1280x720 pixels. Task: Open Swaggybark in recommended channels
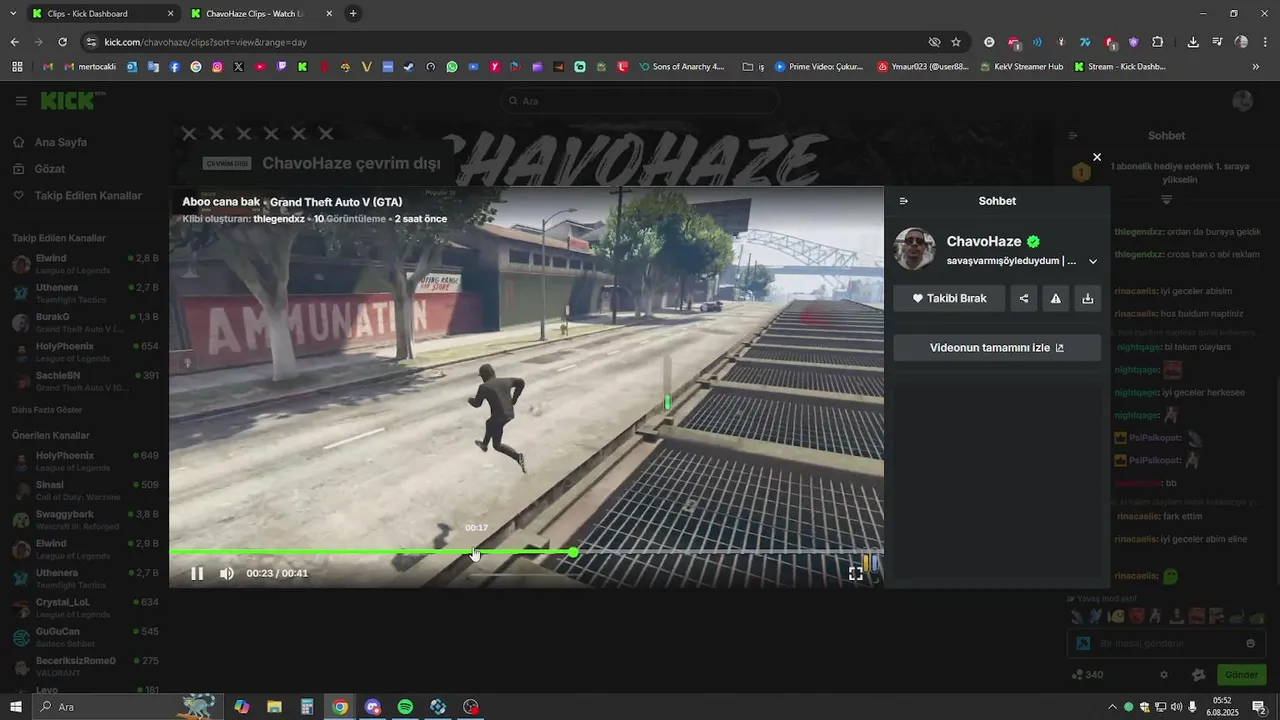[85, 520]
